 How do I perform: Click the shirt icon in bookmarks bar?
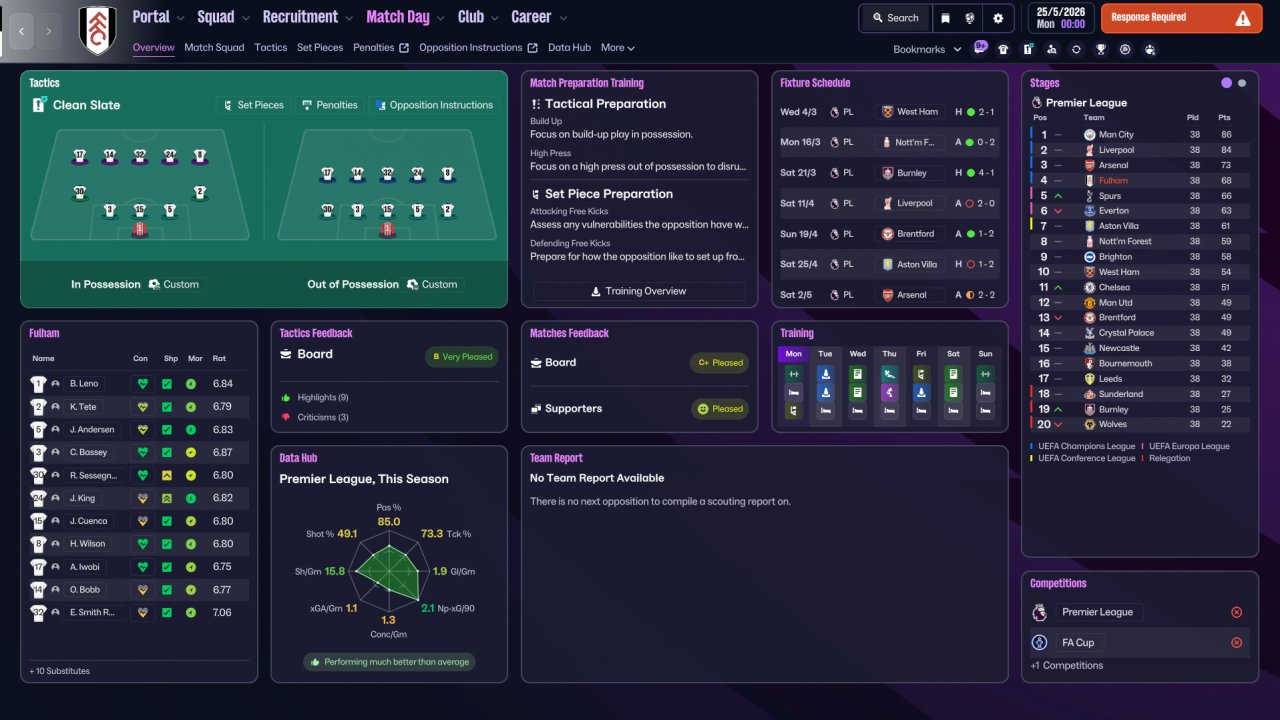pyautogui.click(x=1003, y=49)
